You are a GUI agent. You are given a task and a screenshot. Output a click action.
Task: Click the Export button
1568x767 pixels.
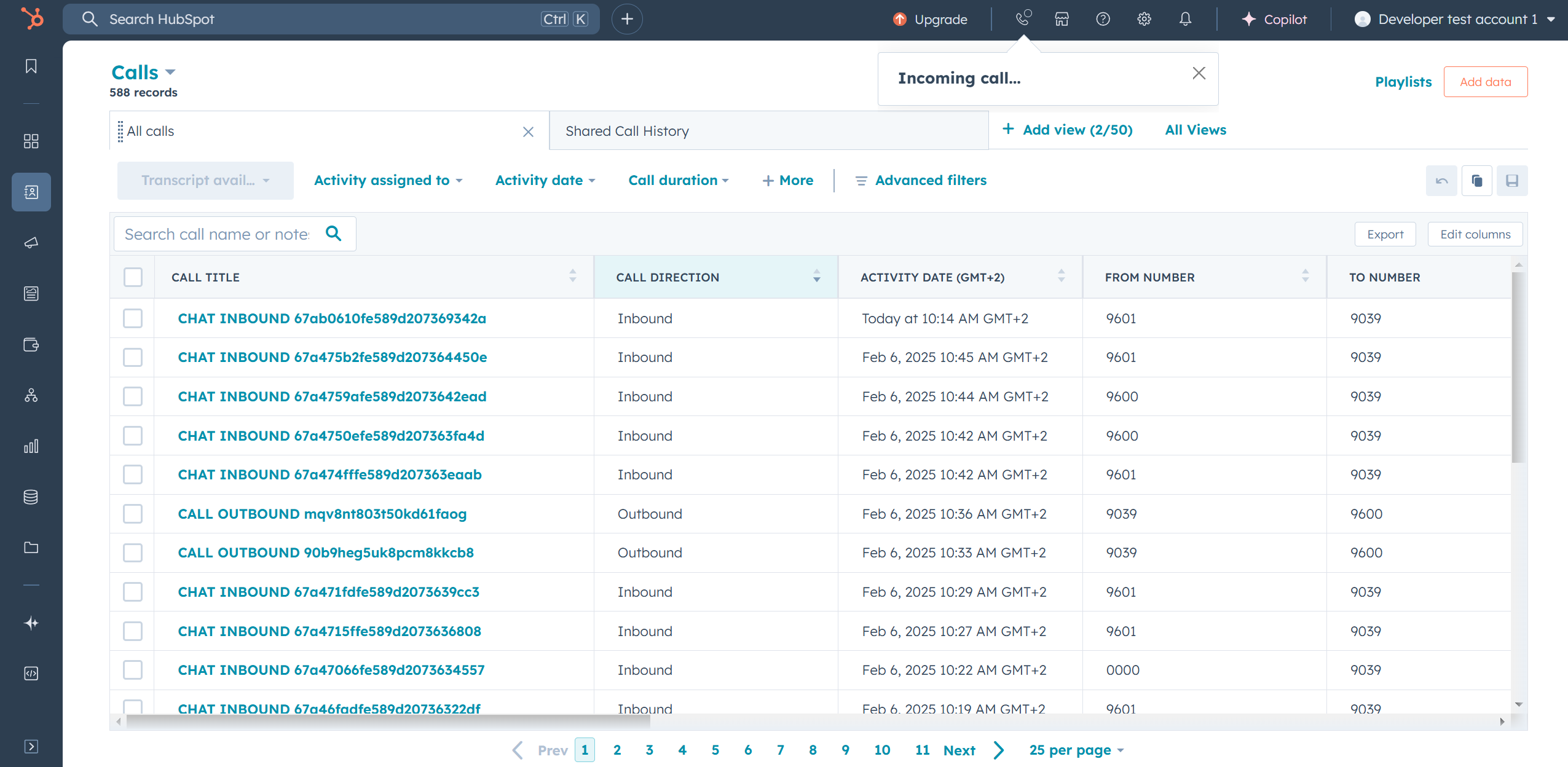pos(1385,234)
